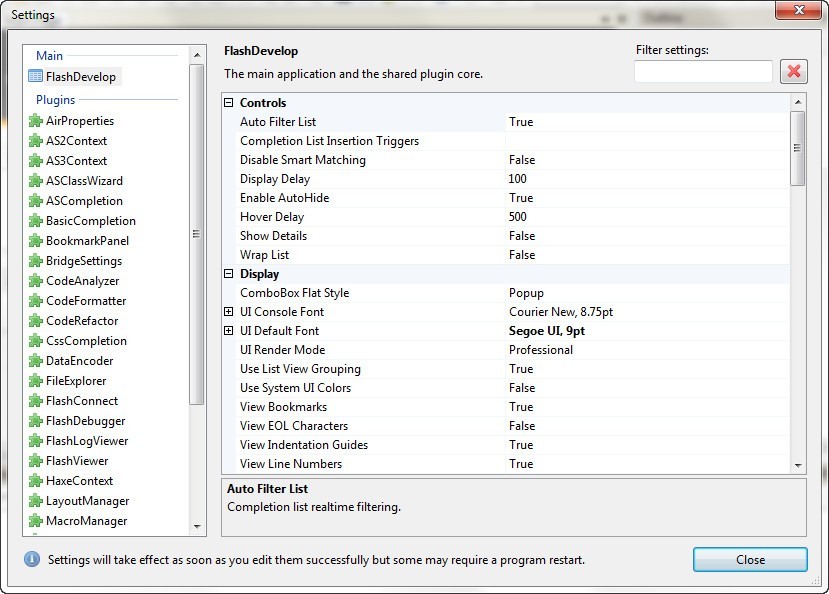Expand the UI Console Font property
The height and width of the screenshot is (594, 829).
click(x=228, y=312)
